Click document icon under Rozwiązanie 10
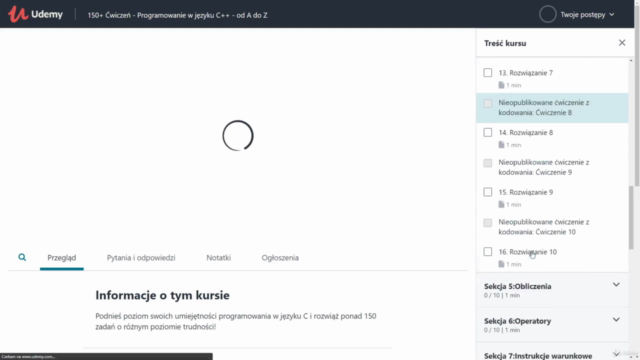Screen dimensions: 640x360 coord(501,264)
